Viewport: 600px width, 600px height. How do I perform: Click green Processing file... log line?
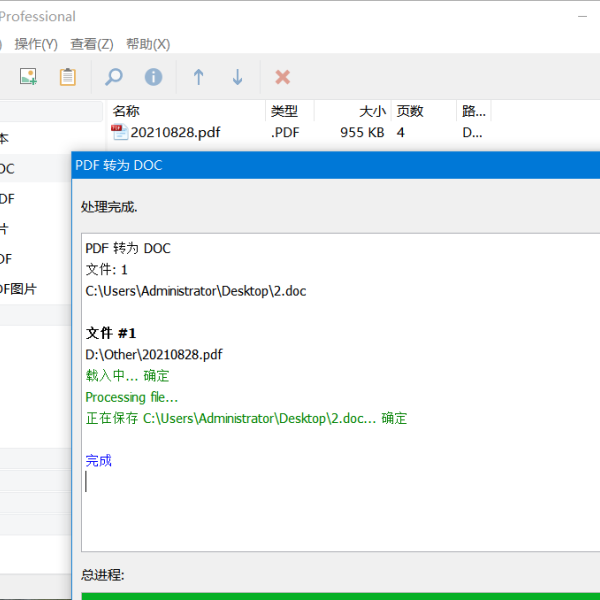click(x=132, y=397)
